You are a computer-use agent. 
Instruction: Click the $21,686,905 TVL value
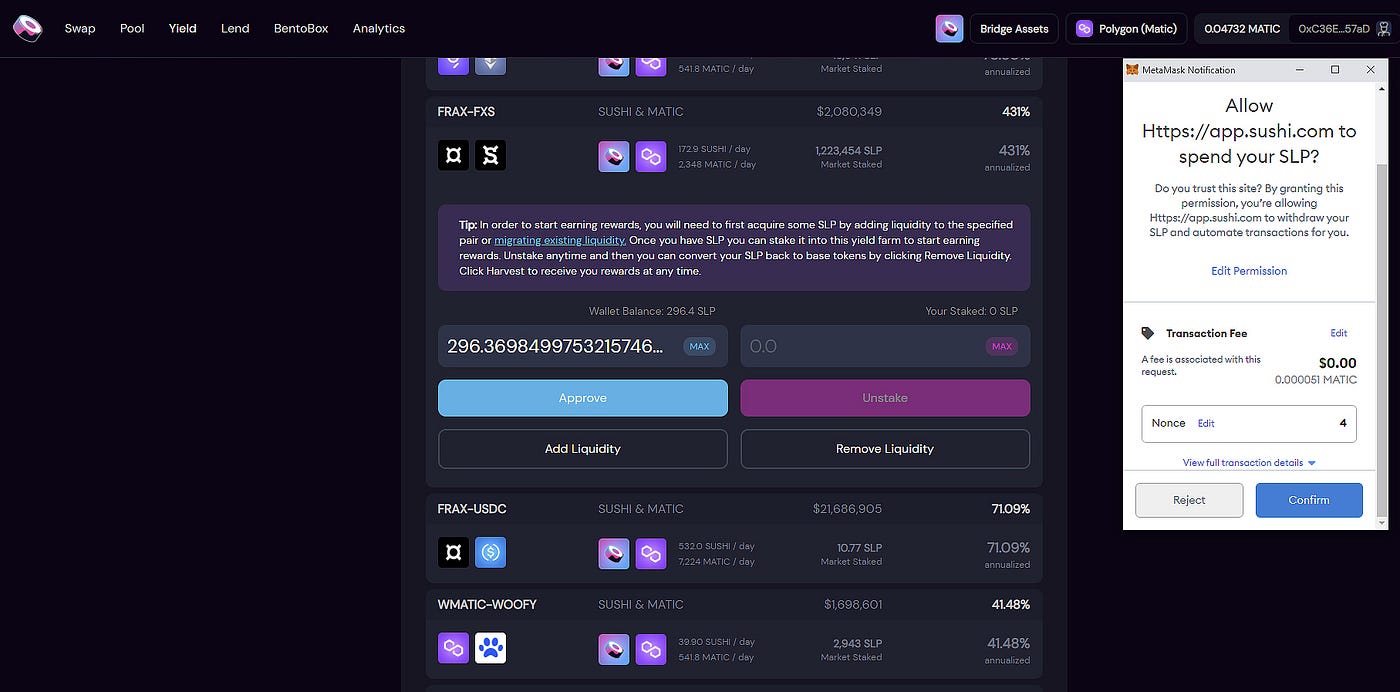pos(847,509)
